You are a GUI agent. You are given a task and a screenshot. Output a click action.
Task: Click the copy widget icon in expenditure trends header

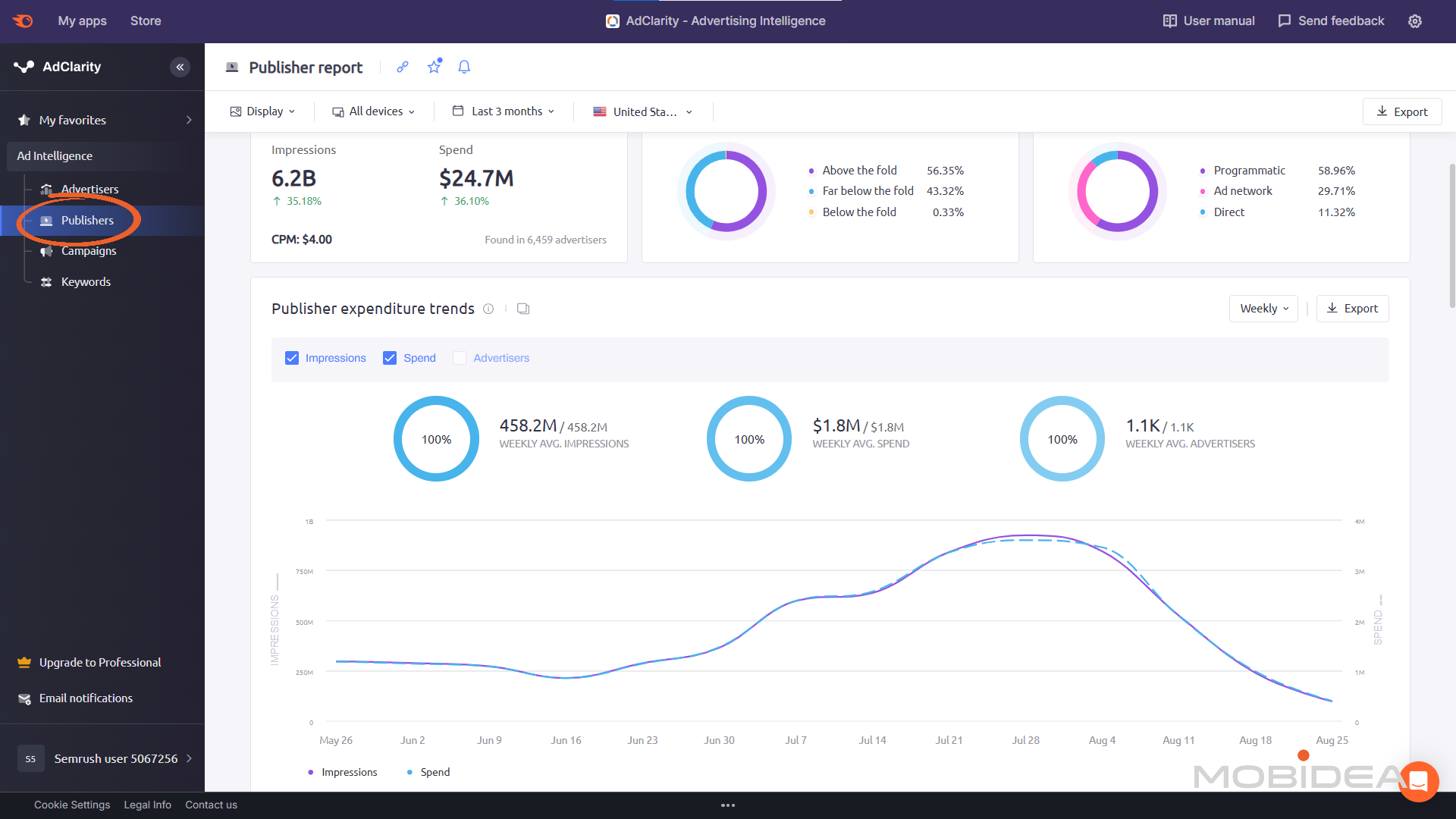[522, 309]
